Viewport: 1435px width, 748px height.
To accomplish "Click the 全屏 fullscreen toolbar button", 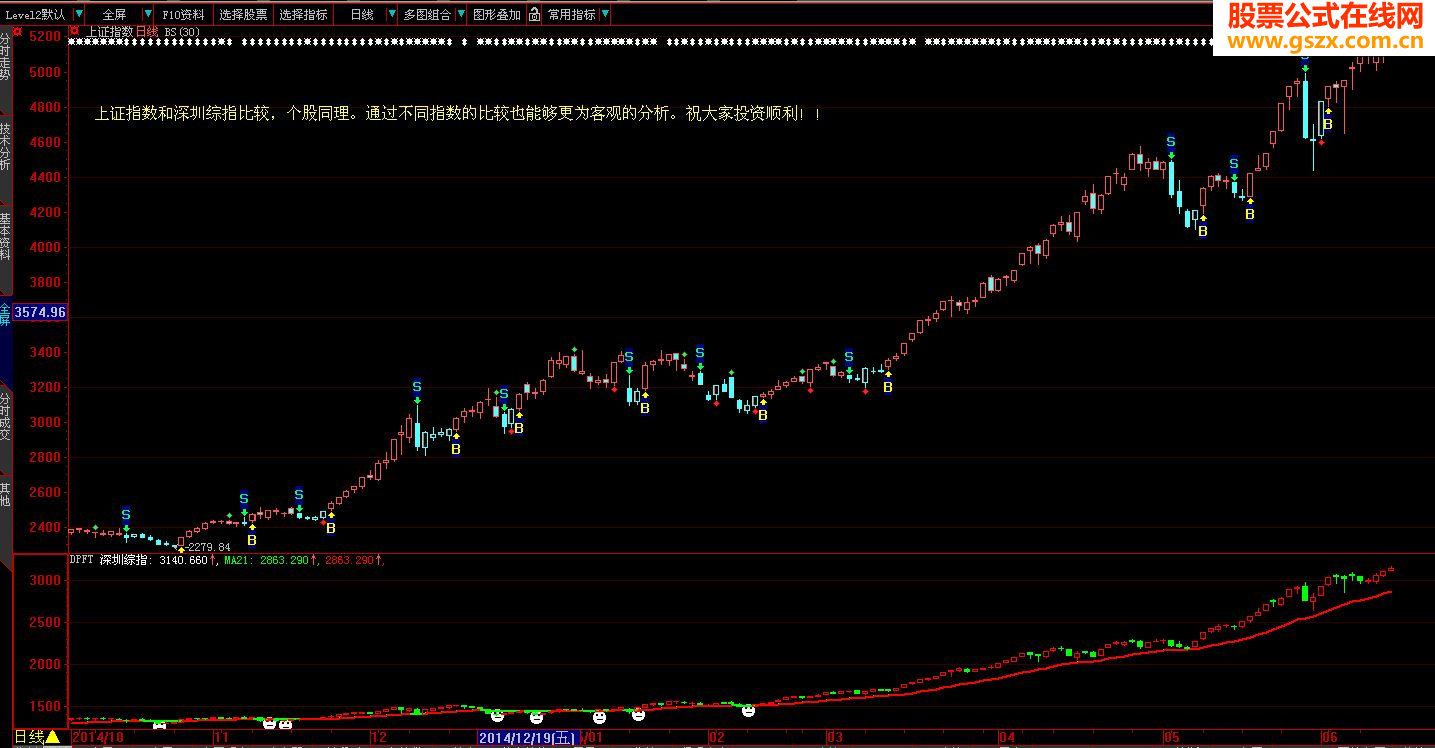I will point(115,15).
